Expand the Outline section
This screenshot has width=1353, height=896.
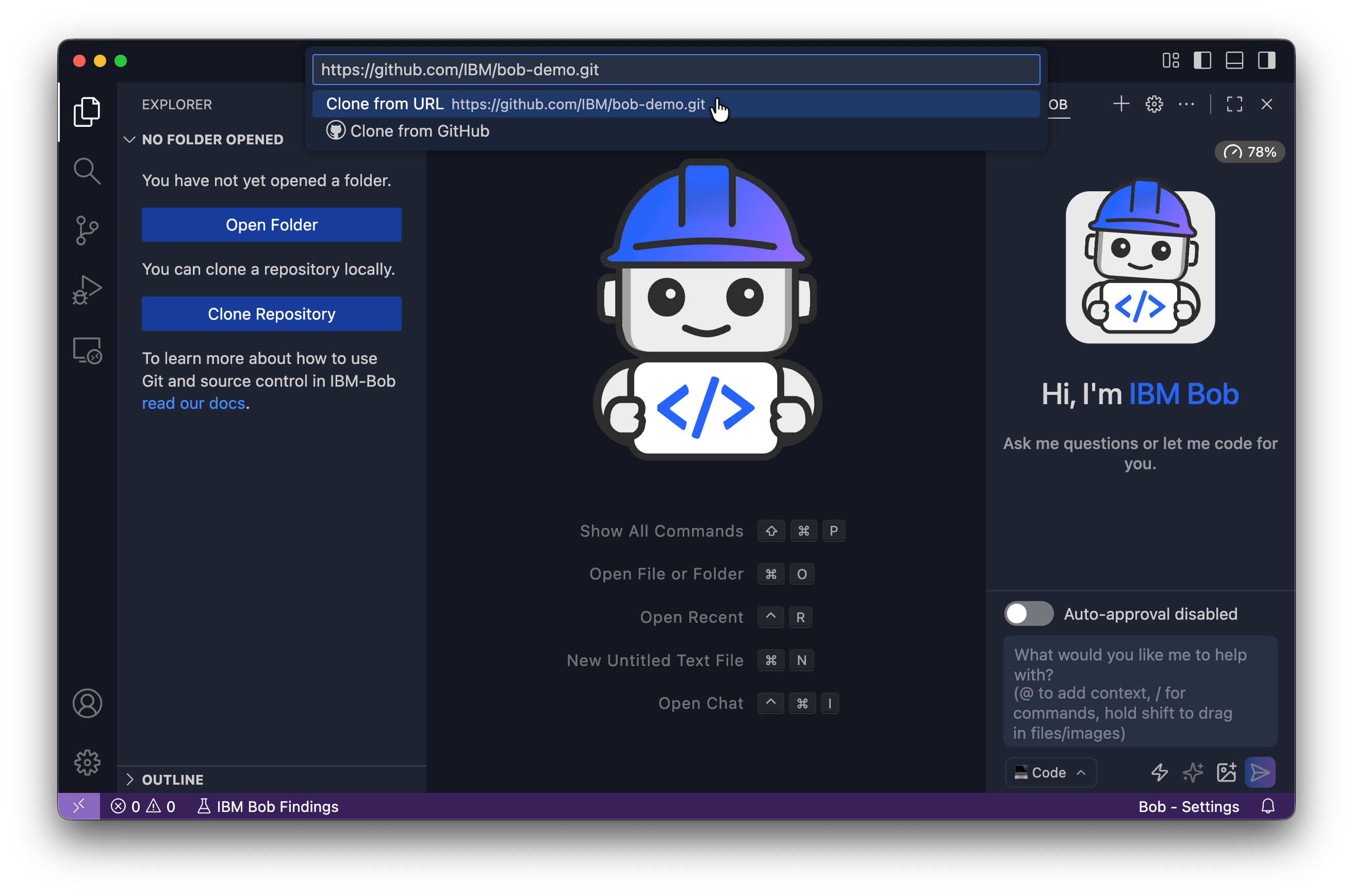click(x=173, y=779)
